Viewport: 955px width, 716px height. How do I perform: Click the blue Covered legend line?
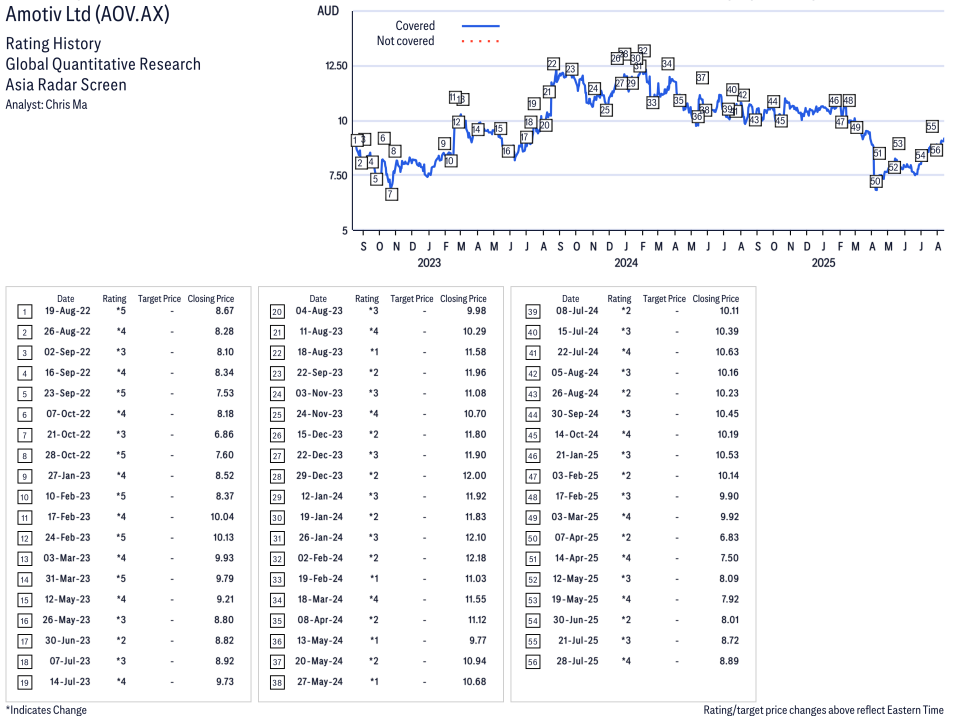click(x=481, y=26)
